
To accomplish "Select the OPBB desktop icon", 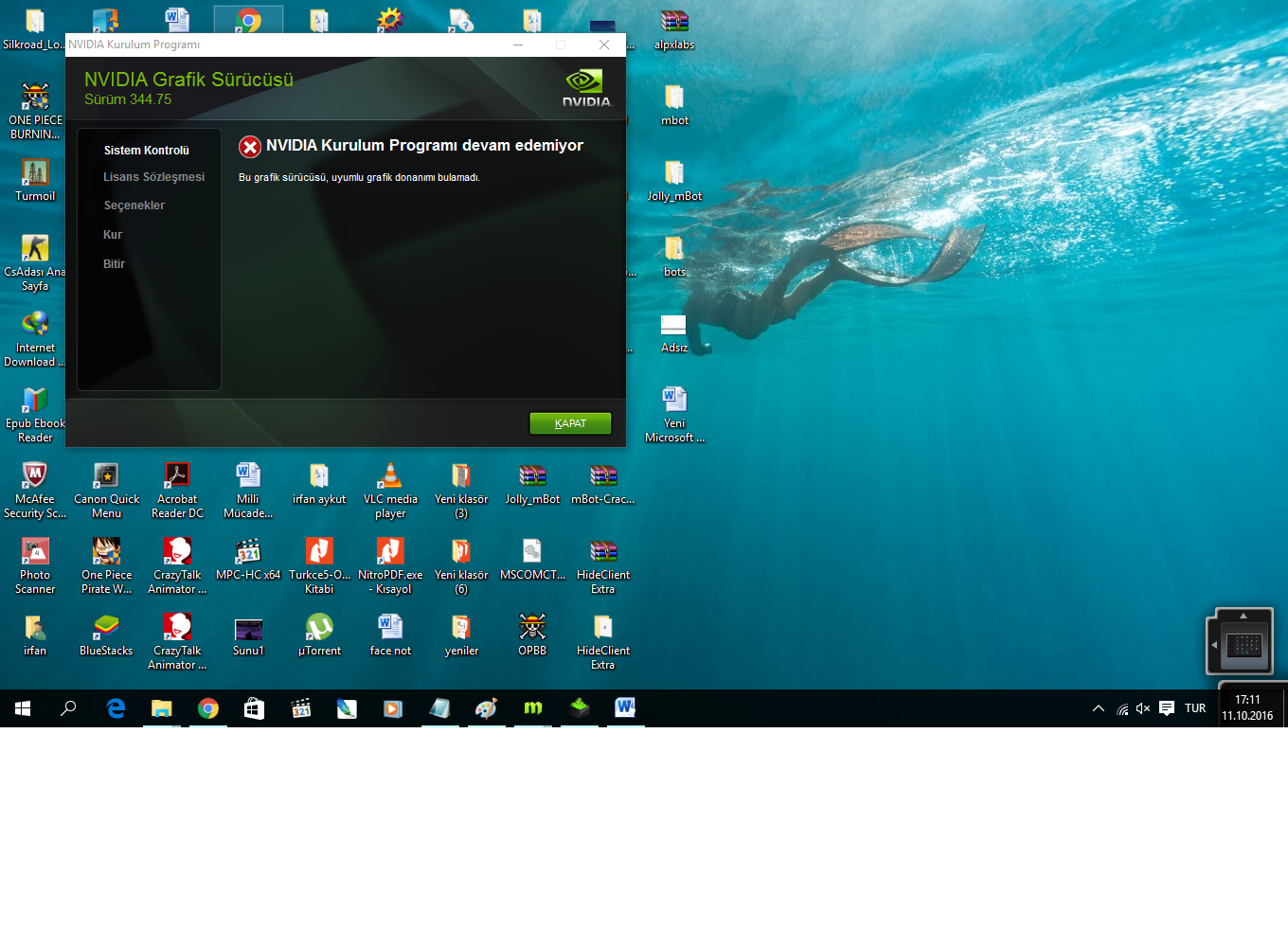I will pos(532,635).
